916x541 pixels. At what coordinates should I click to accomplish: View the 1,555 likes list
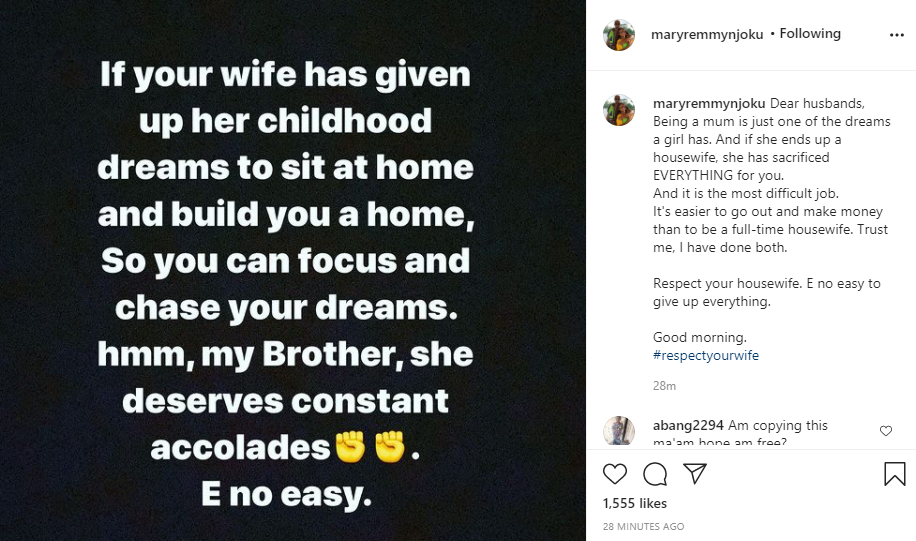[635, 503]
